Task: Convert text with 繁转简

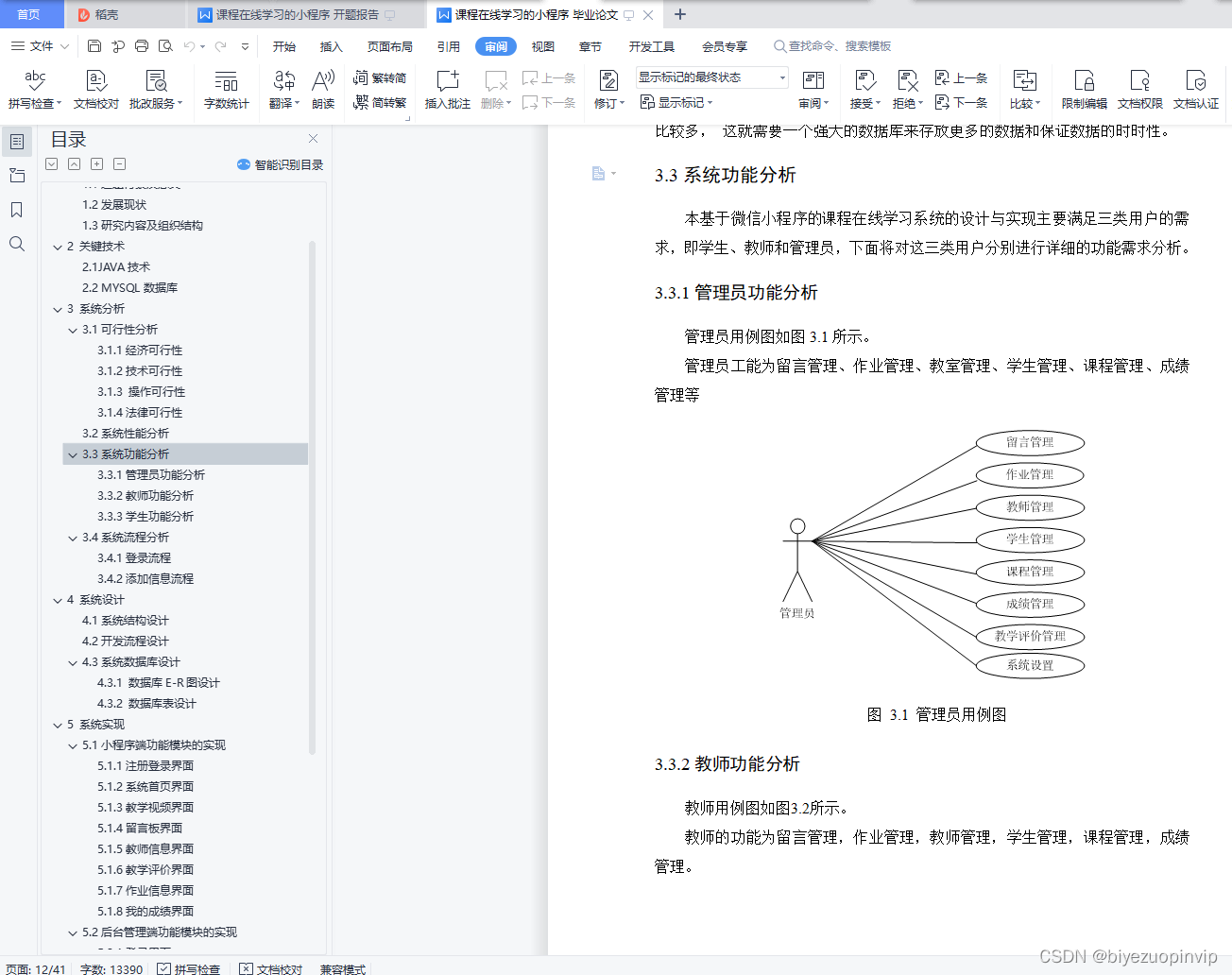Action: (380, 78)
